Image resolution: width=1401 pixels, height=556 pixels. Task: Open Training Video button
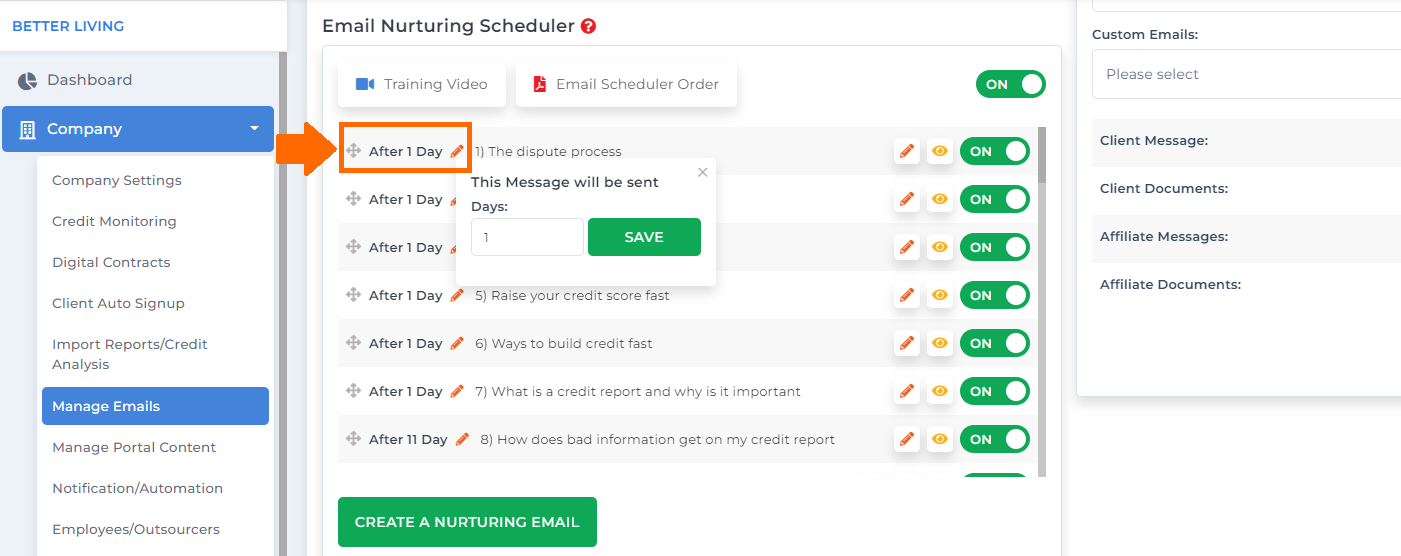[x=421, y=84]
